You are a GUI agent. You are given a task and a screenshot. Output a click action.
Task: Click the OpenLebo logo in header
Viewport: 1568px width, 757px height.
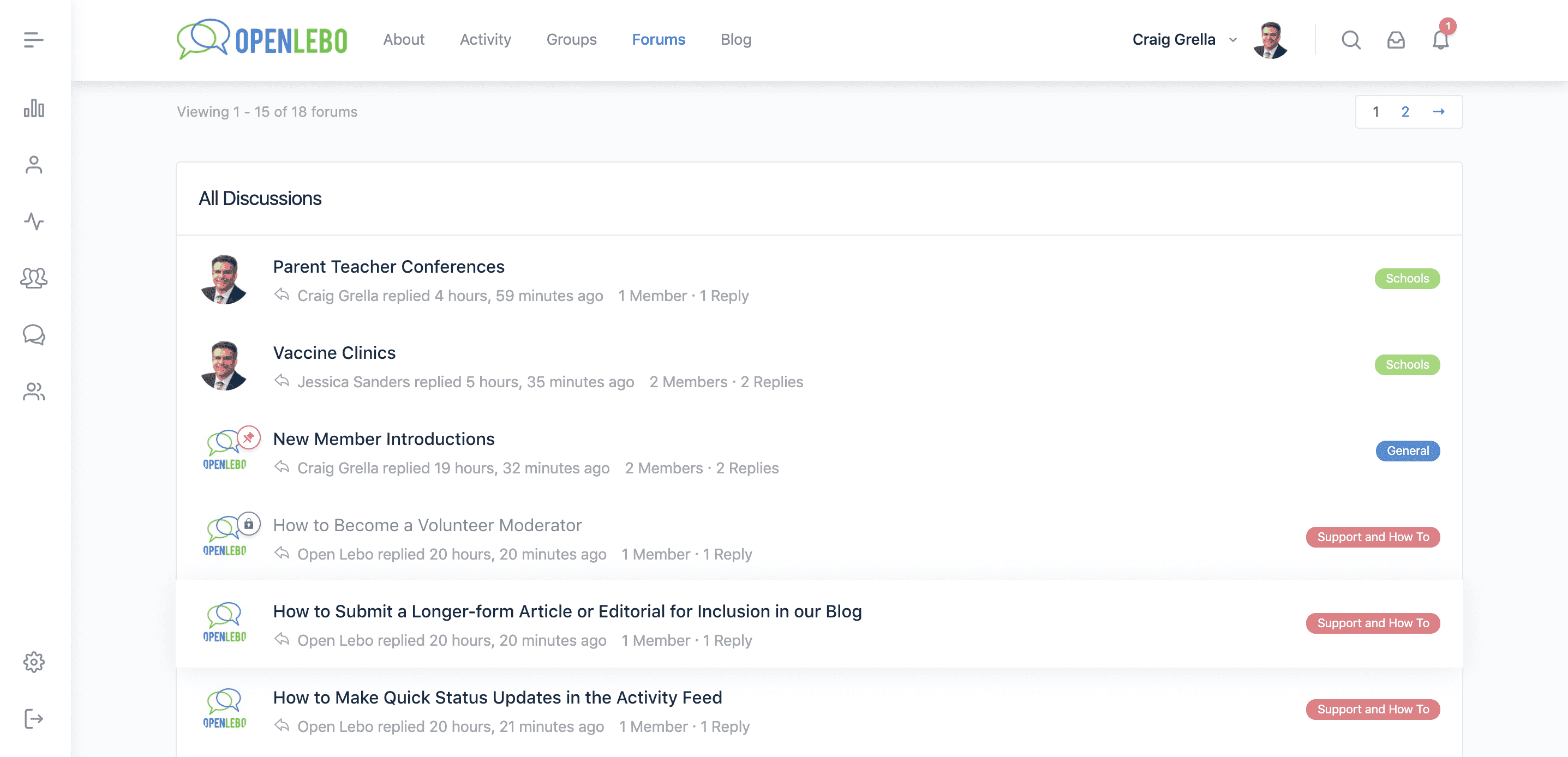click(262, 40)
